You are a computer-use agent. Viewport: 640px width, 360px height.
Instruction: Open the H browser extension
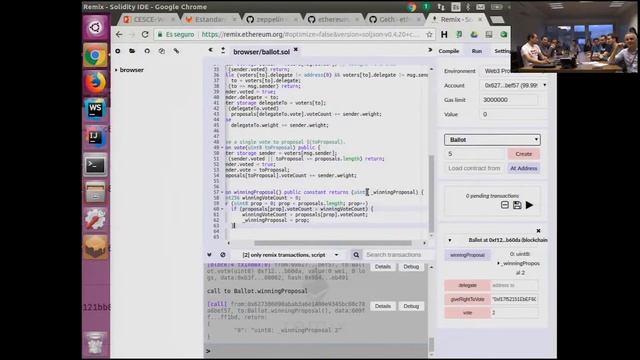coord(444,35)
